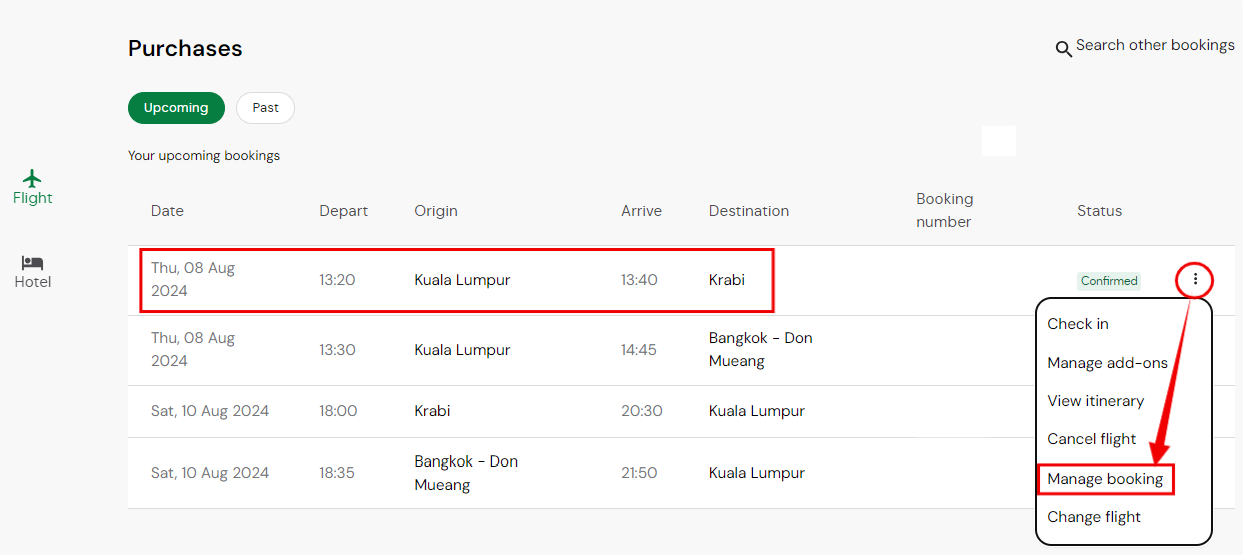Screen dimensions: 1243x555
Task: Switch to the Upcoming bookings tab
Action: pos(176,108)
